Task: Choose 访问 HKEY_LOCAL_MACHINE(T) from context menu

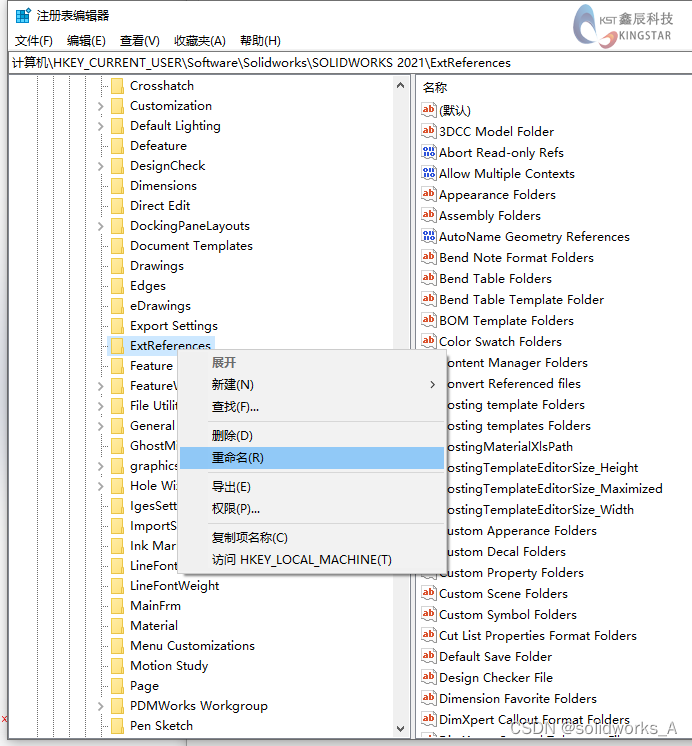Action: pos(312,560)
